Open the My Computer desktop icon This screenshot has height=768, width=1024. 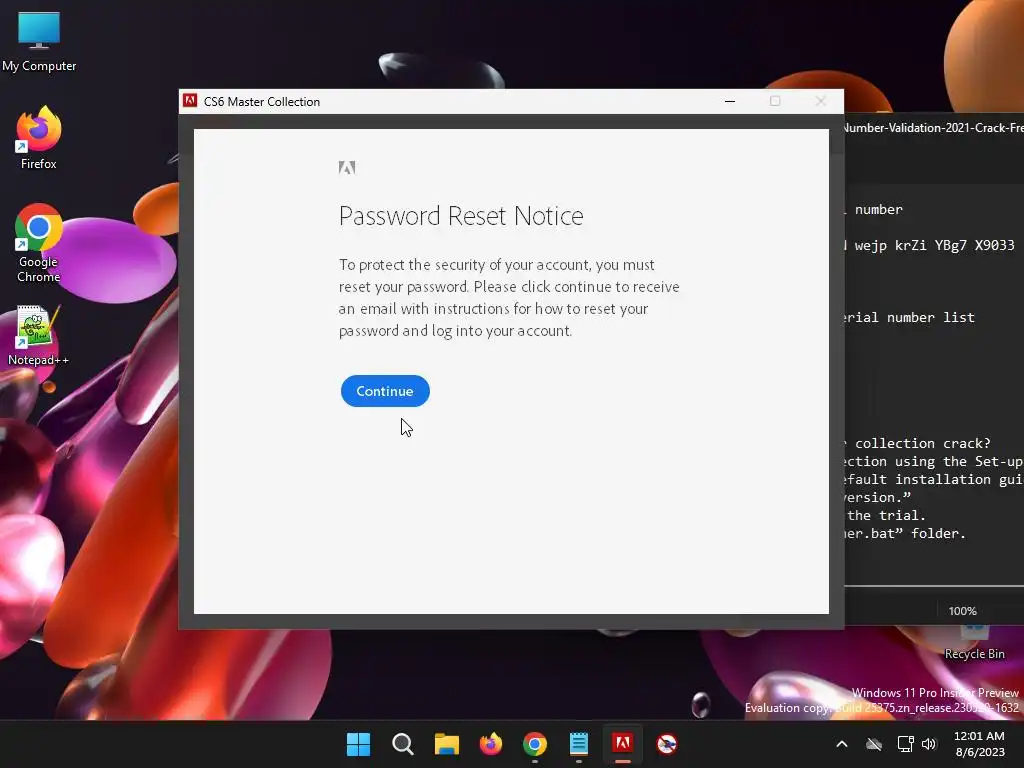(x=39, y=42)
